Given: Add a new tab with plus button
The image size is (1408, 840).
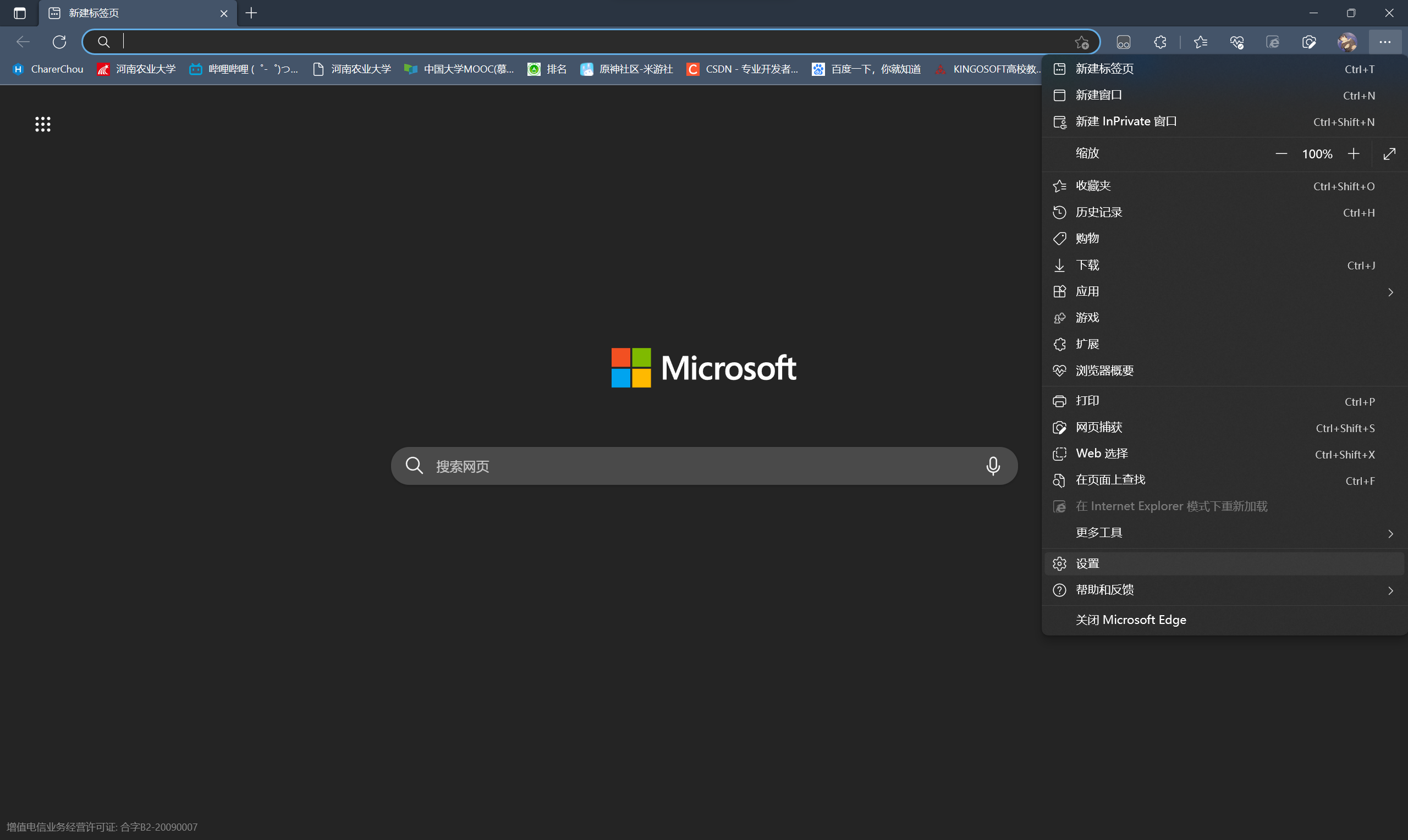Looking at the screenshot, I should point(251,13).
